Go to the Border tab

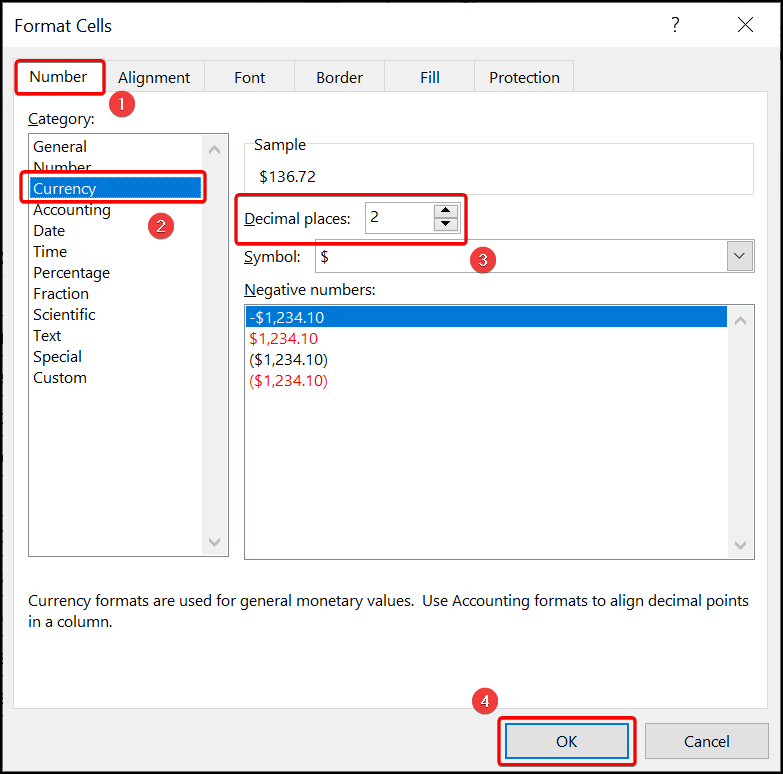coord(339,77)
